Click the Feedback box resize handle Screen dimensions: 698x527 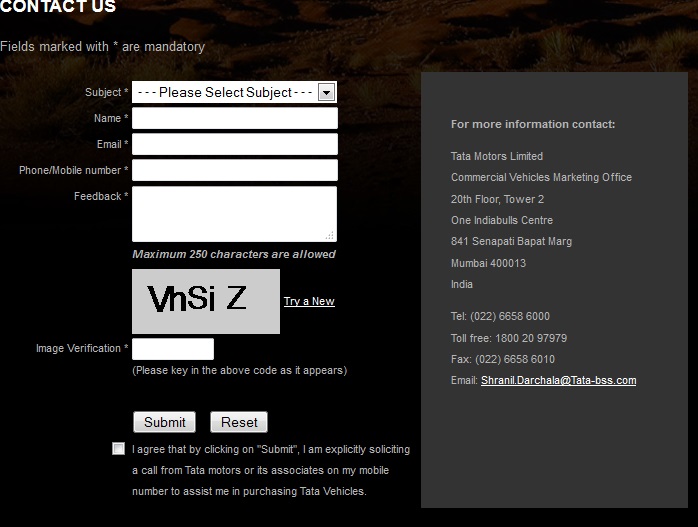pos(330,235)
